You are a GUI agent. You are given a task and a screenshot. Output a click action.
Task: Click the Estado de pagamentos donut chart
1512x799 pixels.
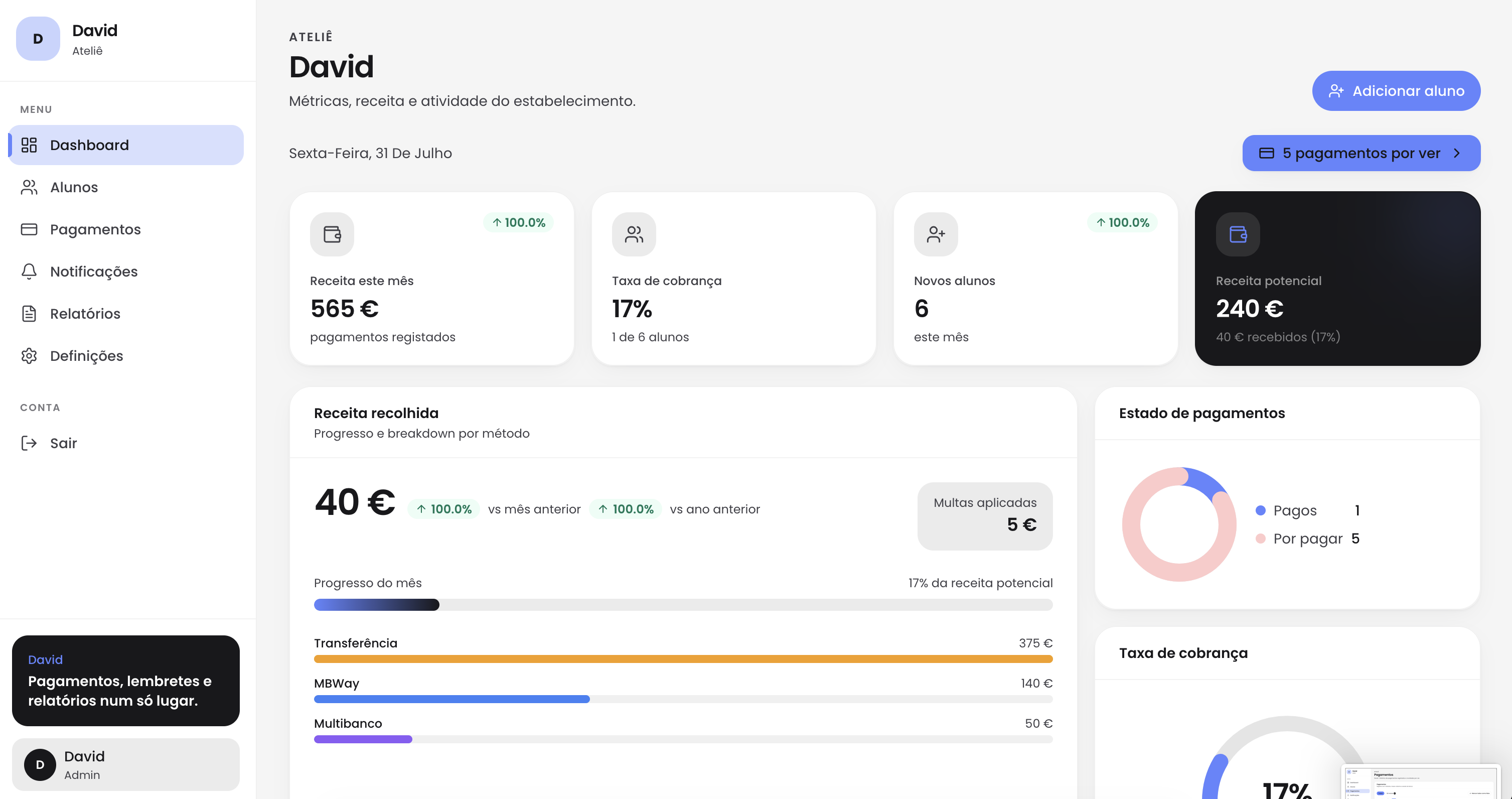(x=1179, y=524)
